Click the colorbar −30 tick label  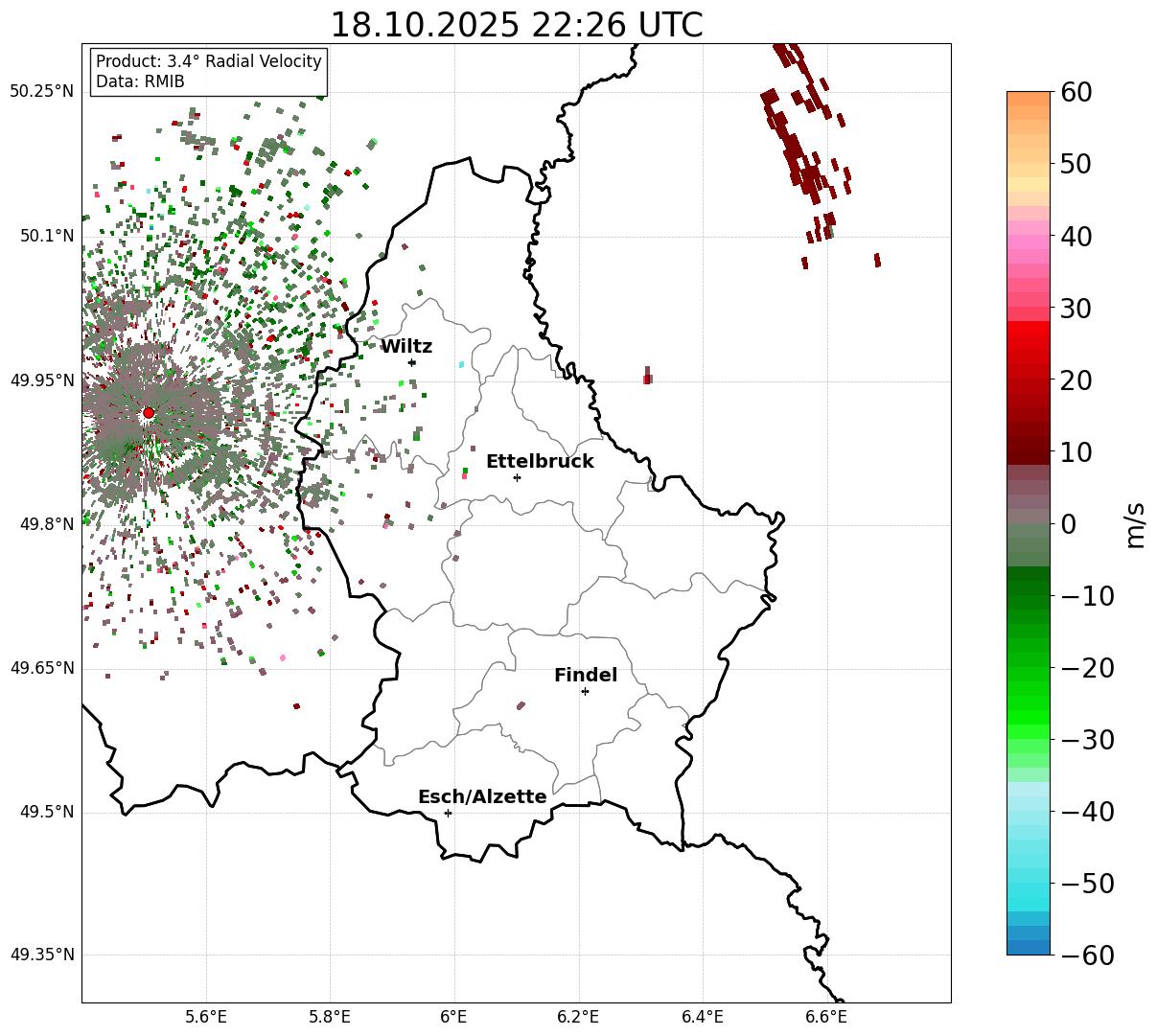pyautogui.click(x=1087, y=740)
